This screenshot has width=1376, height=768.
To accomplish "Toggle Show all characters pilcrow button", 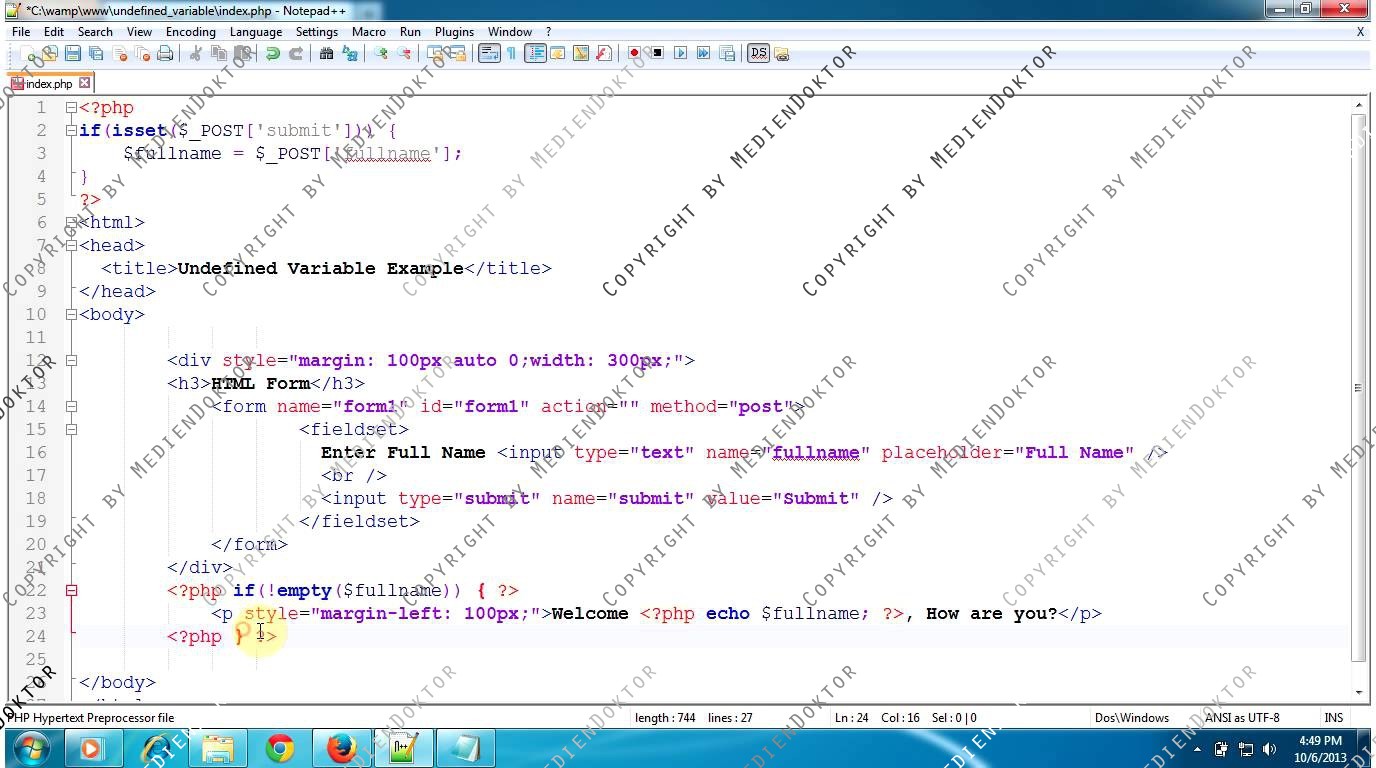I will click(x=511, y=54).
